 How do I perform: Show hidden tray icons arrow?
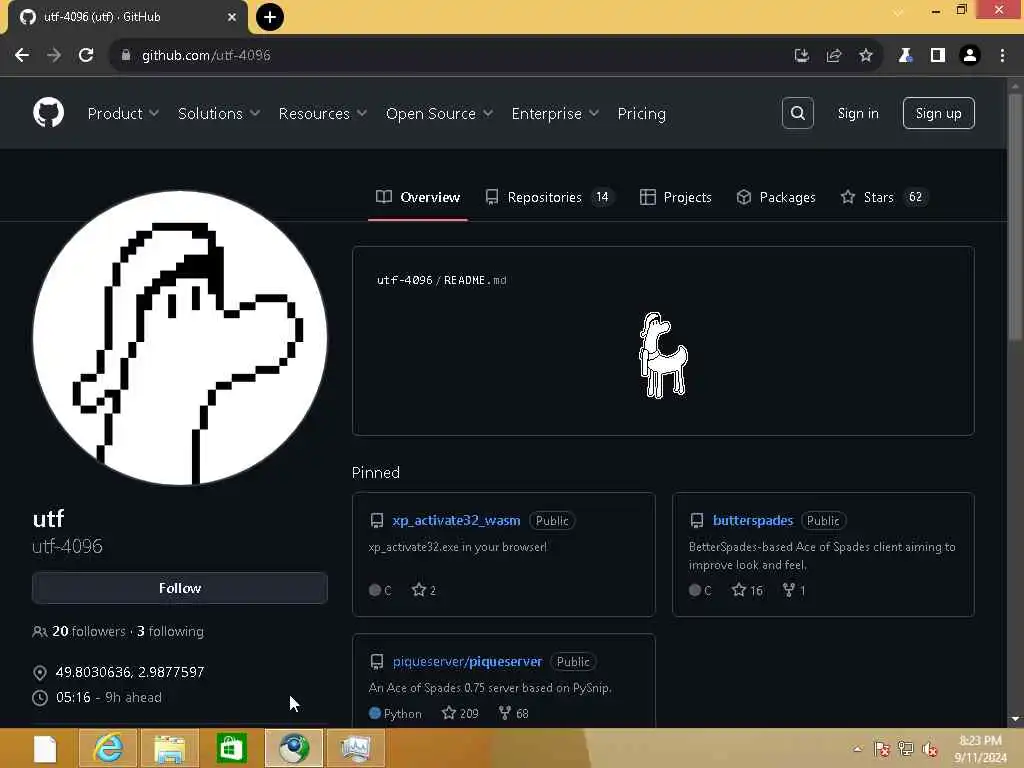point(857,748)
